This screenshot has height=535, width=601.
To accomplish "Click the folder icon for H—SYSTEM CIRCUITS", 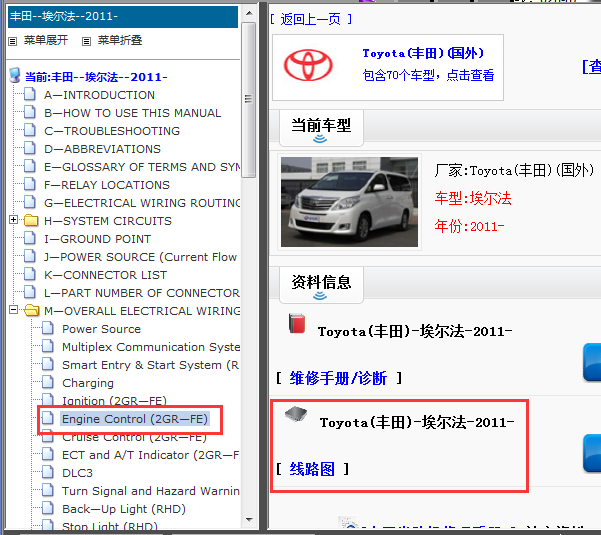I will (x=30, y=221).
